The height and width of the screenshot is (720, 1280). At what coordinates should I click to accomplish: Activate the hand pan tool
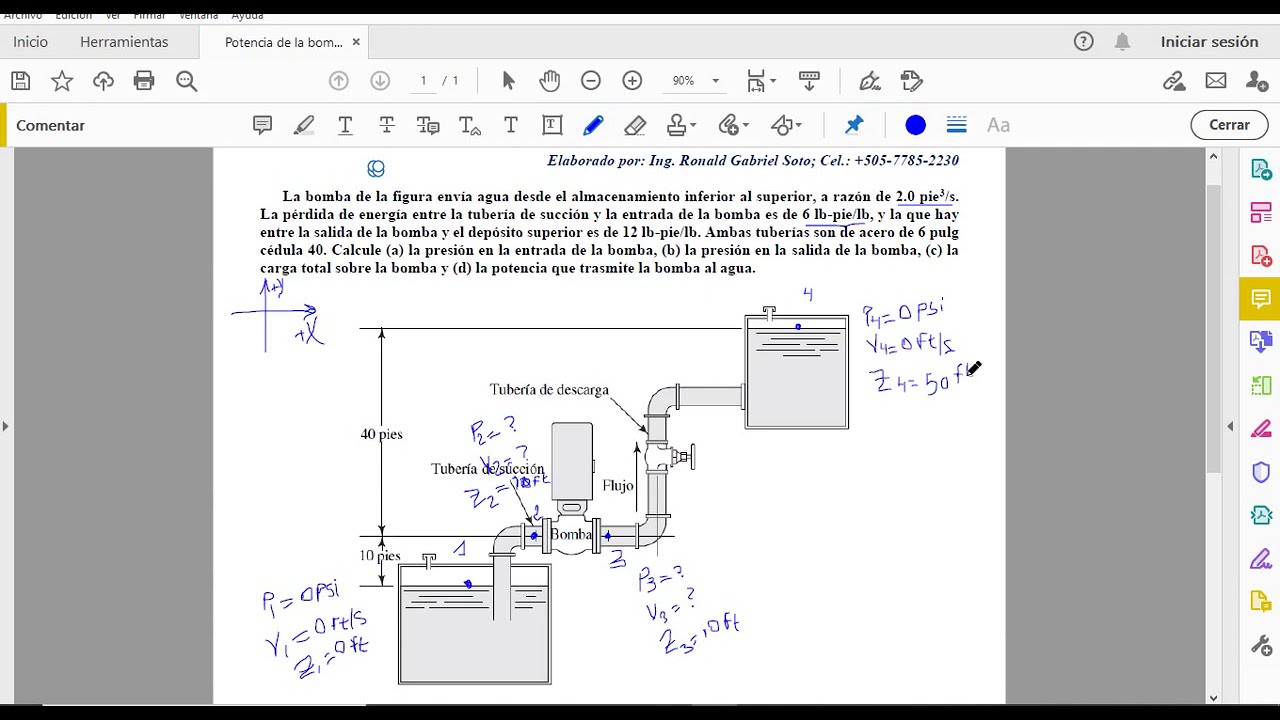[549, 81]
